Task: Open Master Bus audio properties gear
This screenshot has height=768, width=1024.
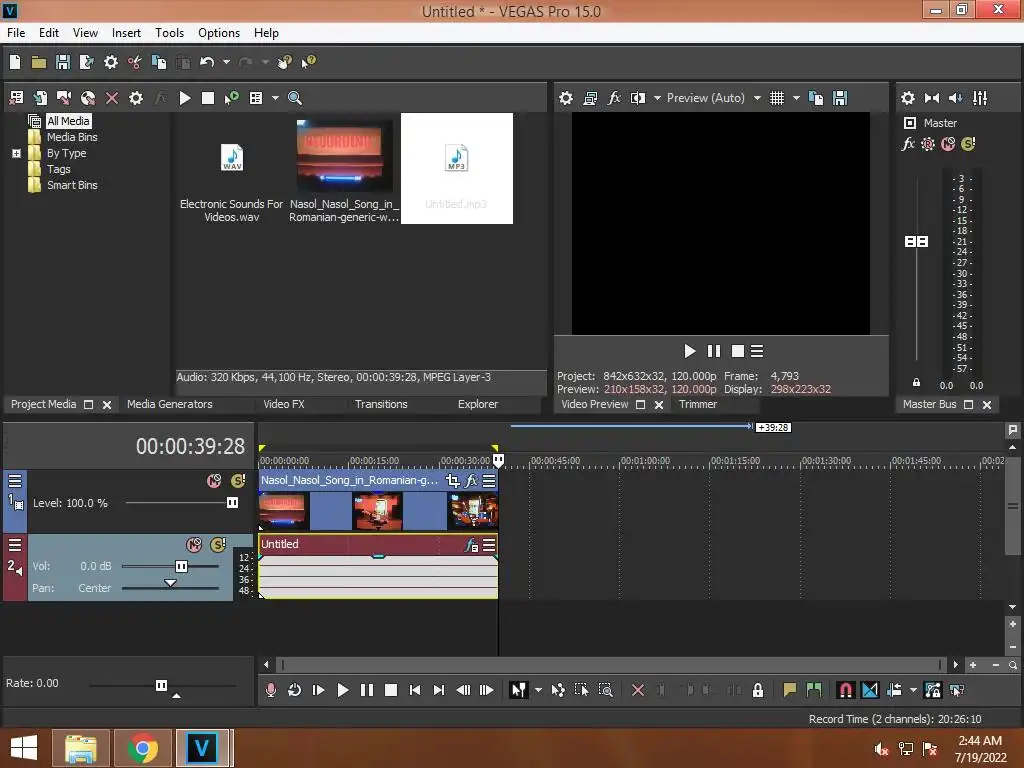Action: 908,98
